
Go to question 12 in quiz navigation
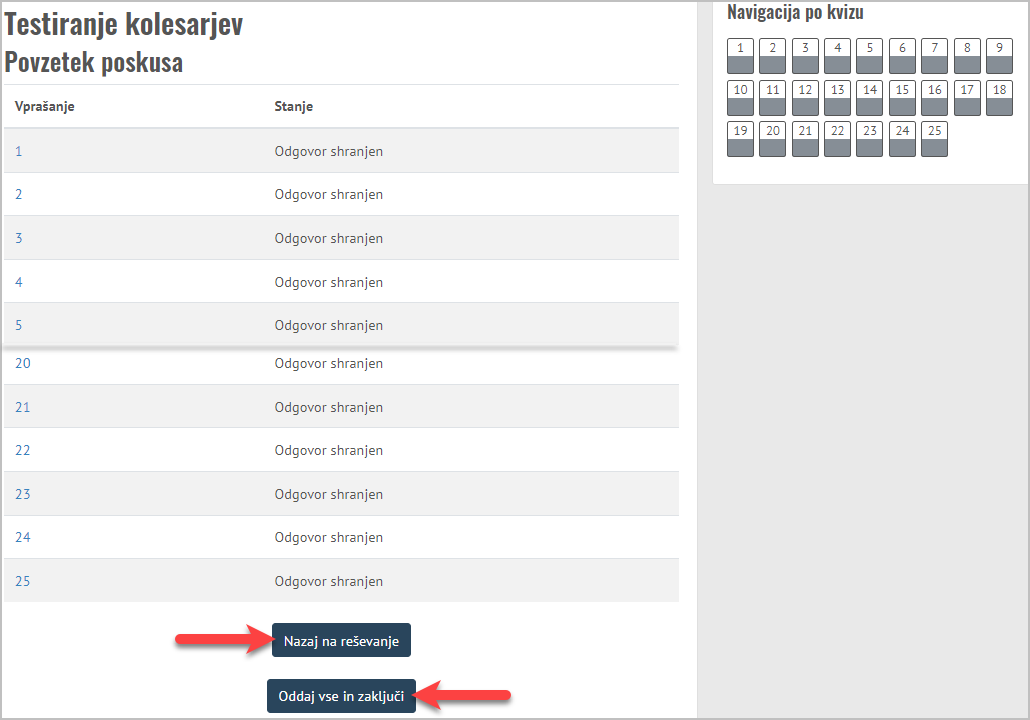point(805,98)
